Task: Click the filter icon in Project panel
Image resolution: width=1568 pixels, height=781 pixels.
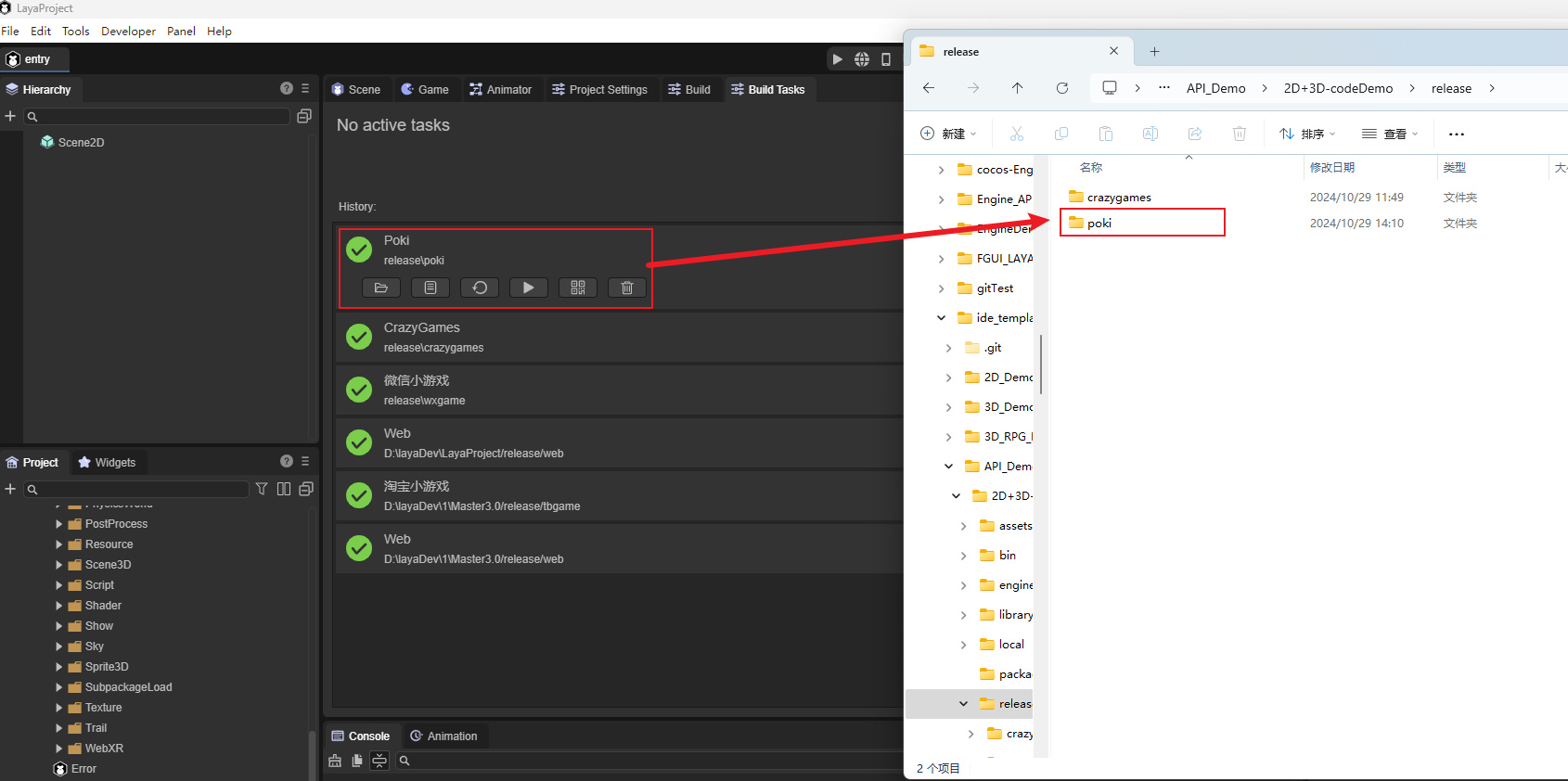Action: pos(262,489)
